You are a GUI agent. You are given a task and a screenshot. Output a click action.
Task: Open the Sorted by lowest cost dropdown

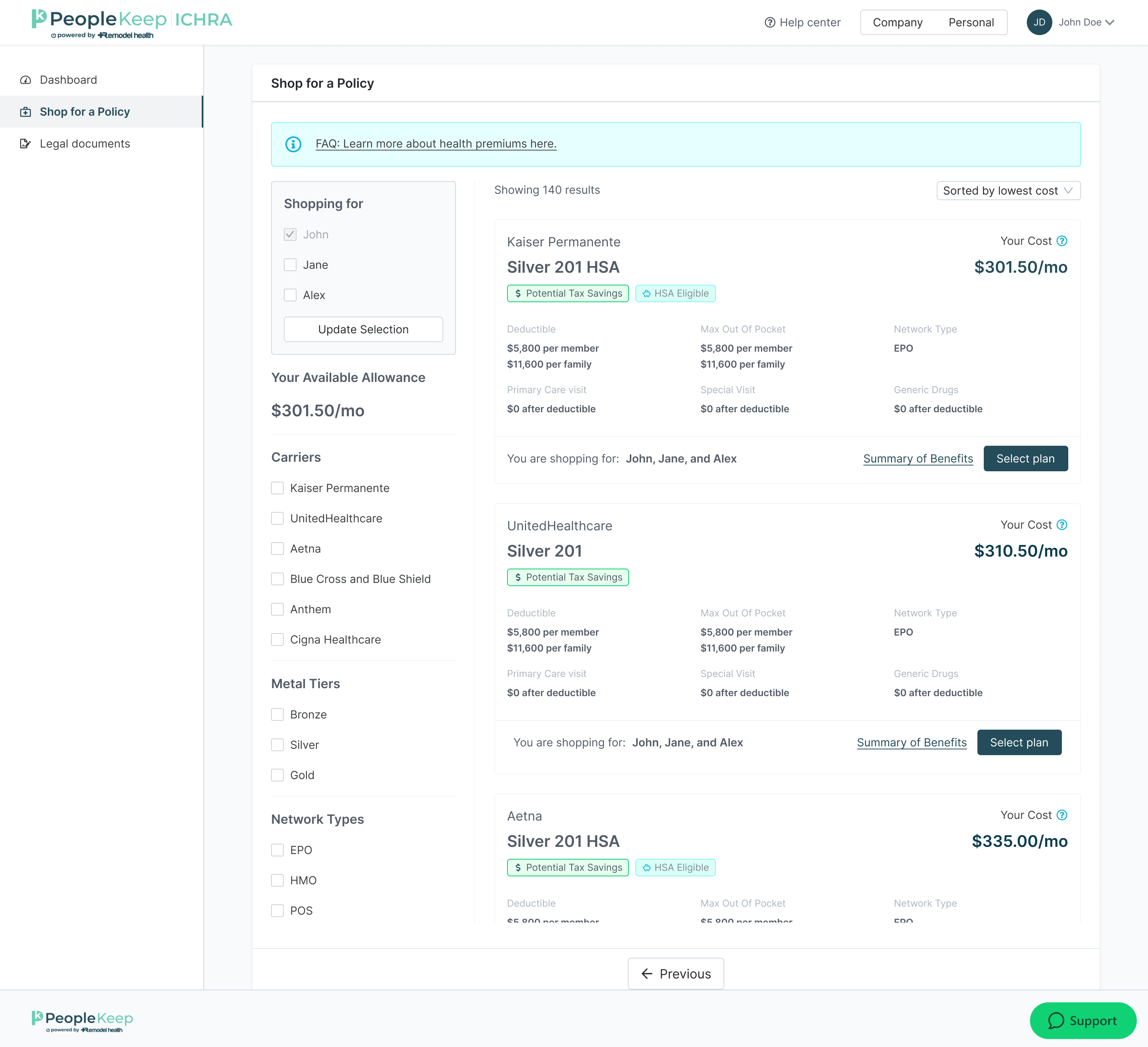coord(1008,191)
